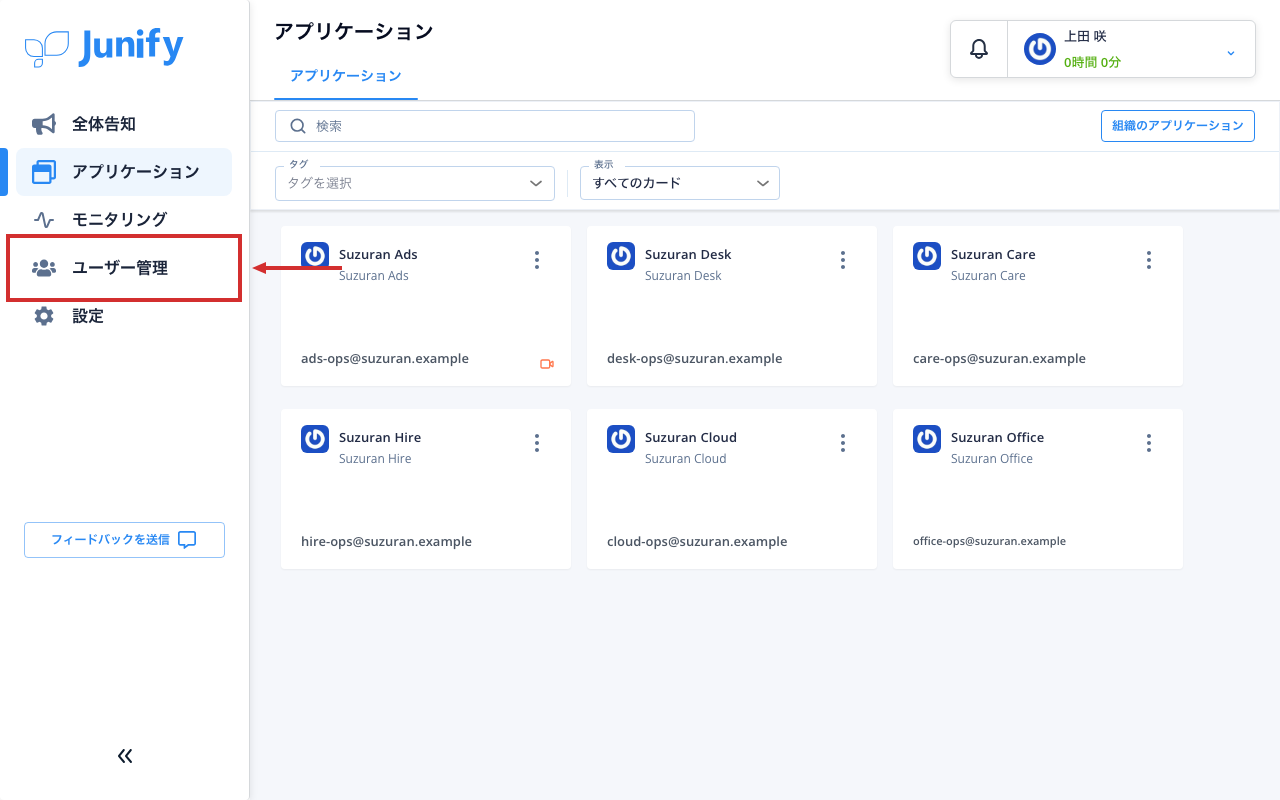Click the office-ops@suzuran.example email
The image size is (1280, 800).
pos(989,542)
